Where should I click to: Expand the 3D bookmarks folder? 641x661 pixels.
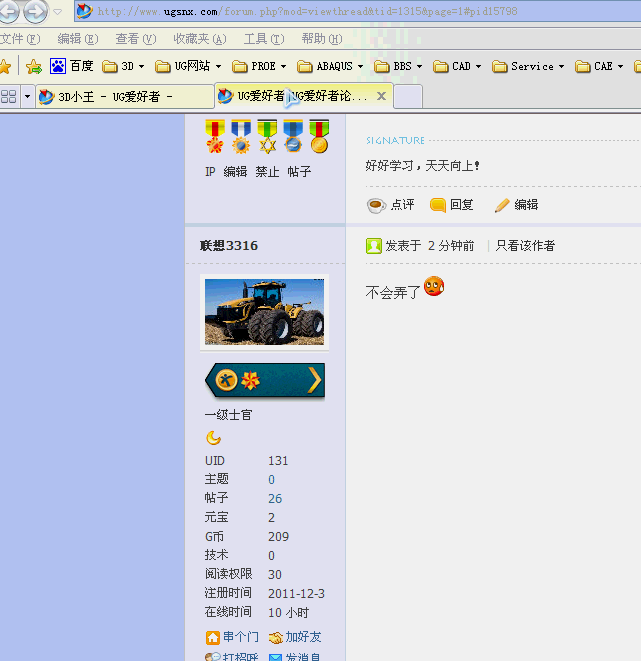[x=123, y=67]
